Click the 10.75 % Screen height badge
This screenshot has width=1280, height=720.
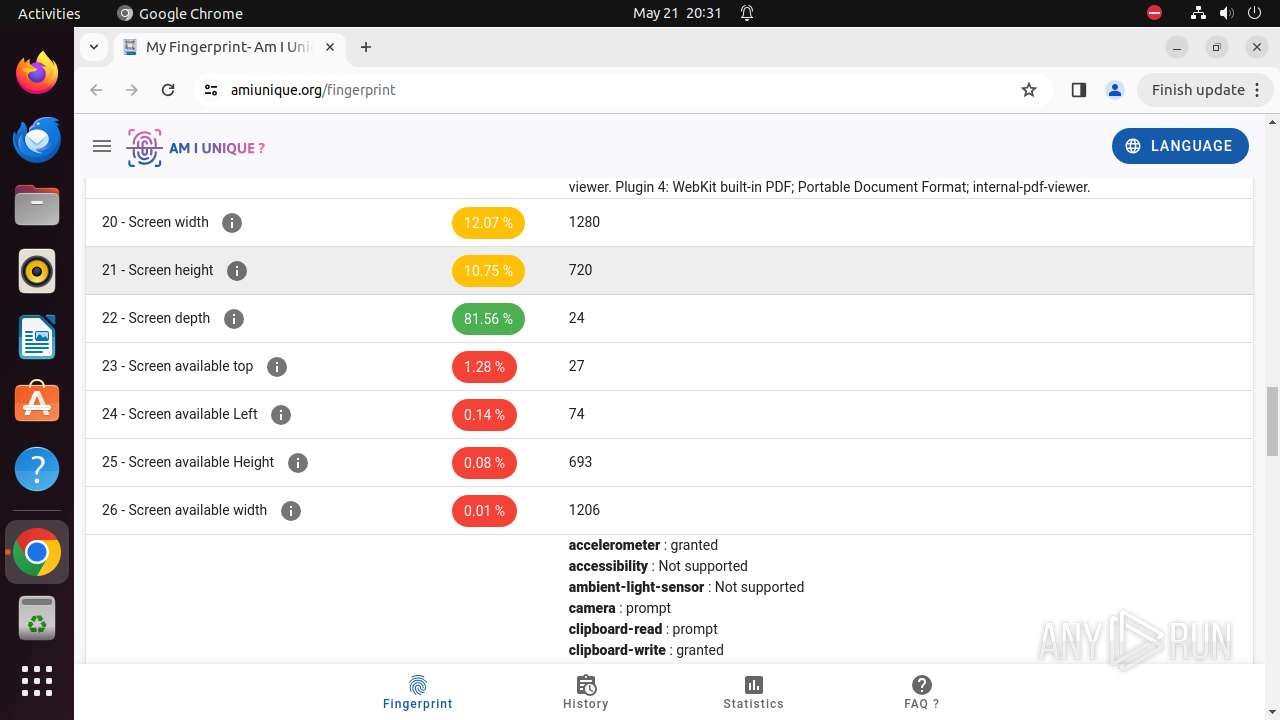point(488,271)
